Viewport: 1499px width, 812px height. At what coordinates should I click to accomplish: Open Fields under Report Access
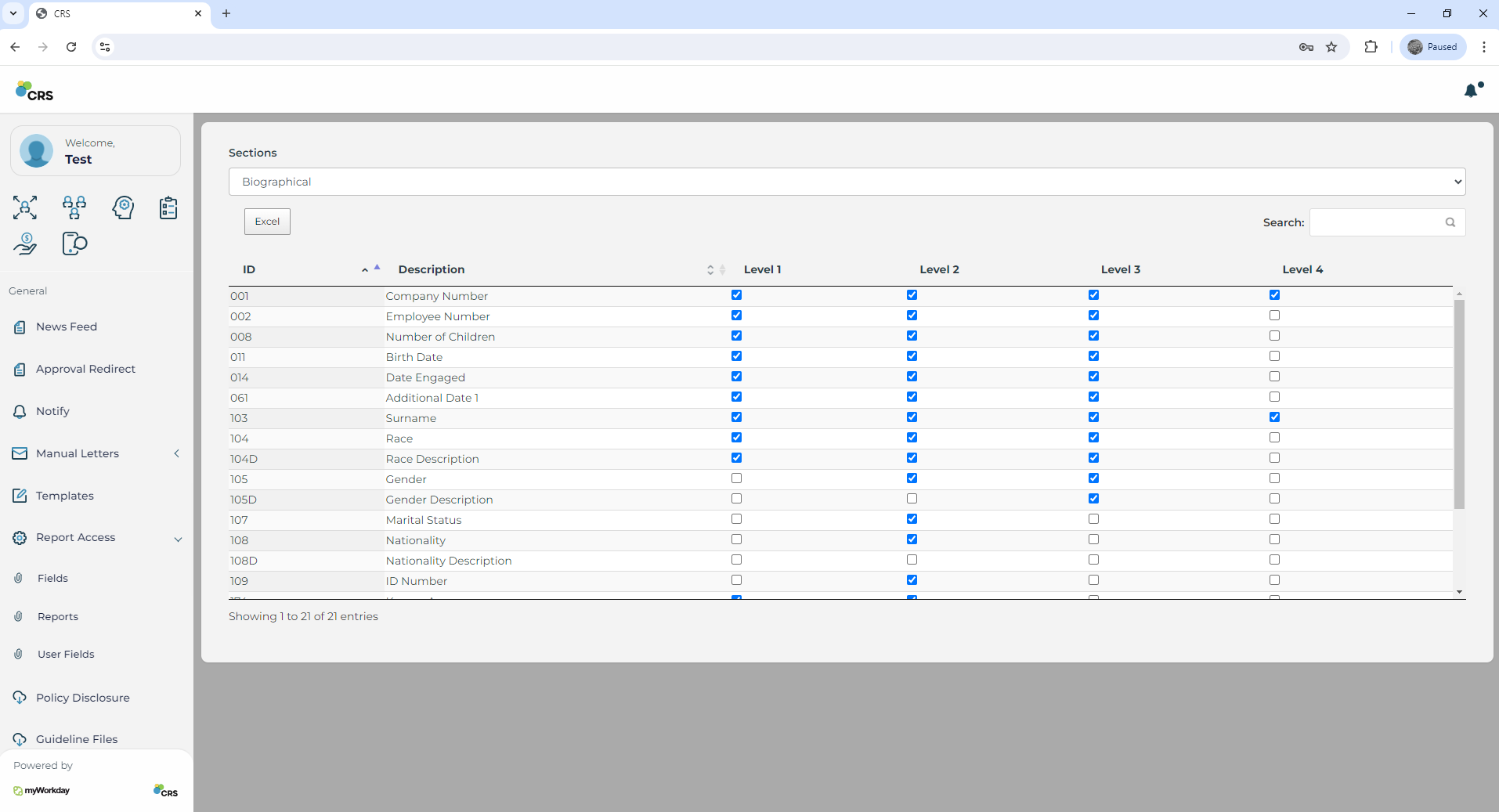pos(52,579)
